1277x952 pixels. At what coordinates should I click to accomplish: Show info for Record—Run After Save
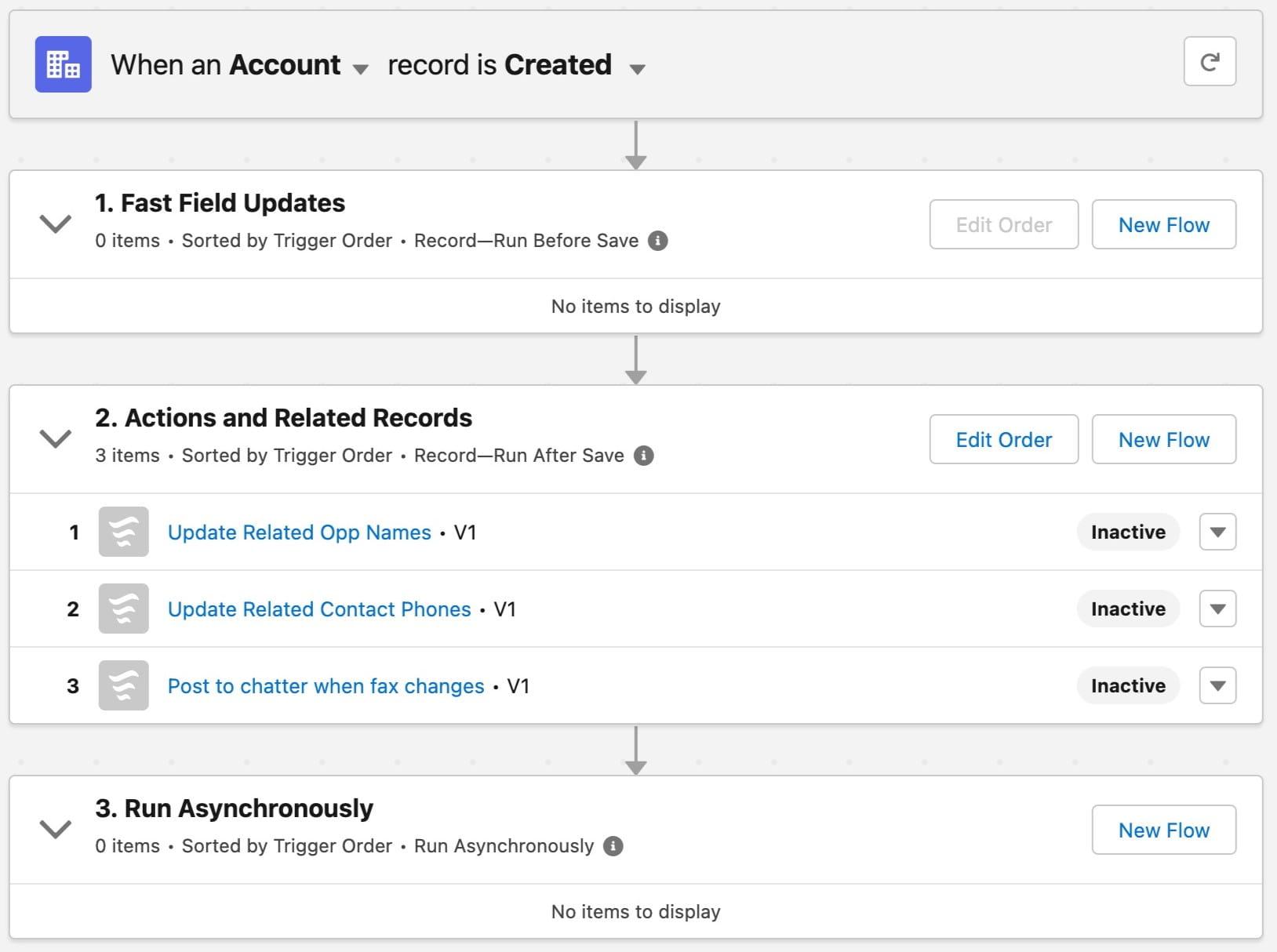tap(644, 456)
